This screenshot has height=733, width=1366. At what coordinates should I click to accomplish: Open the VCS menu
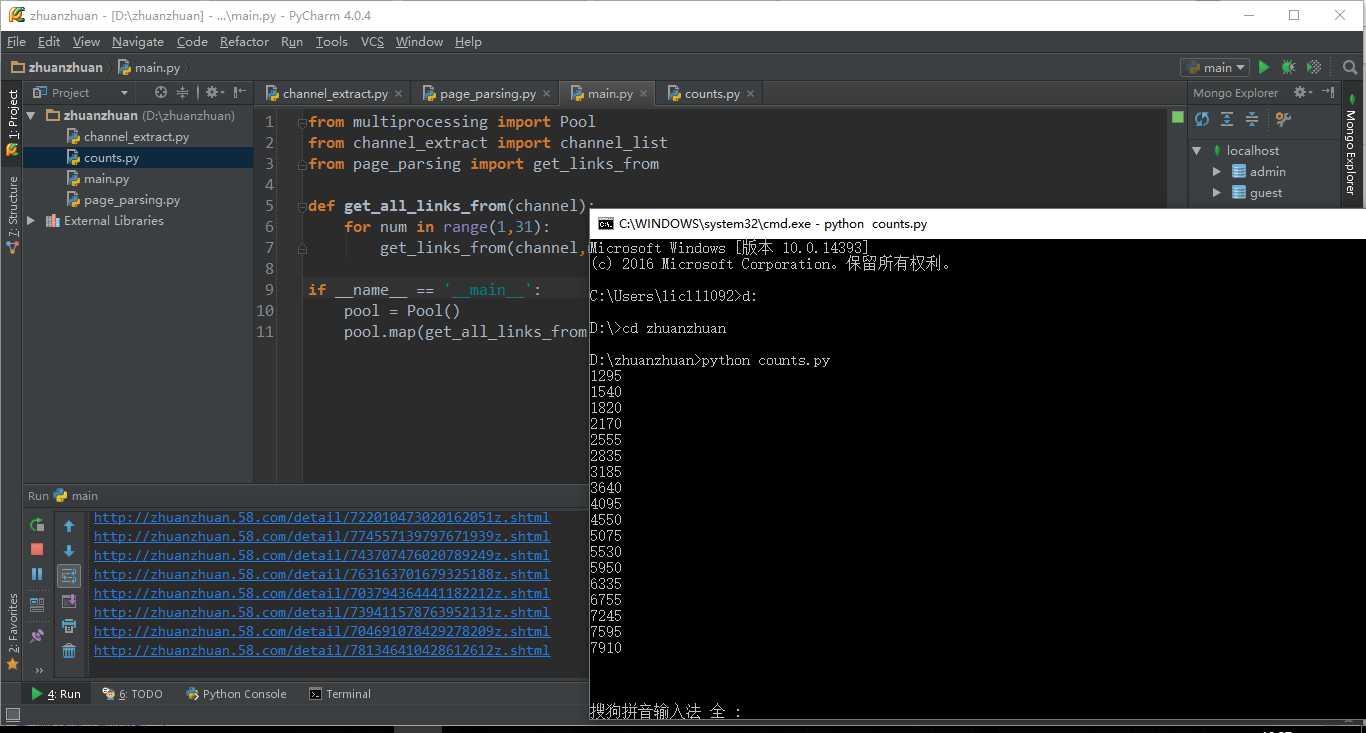click(372, 42)
